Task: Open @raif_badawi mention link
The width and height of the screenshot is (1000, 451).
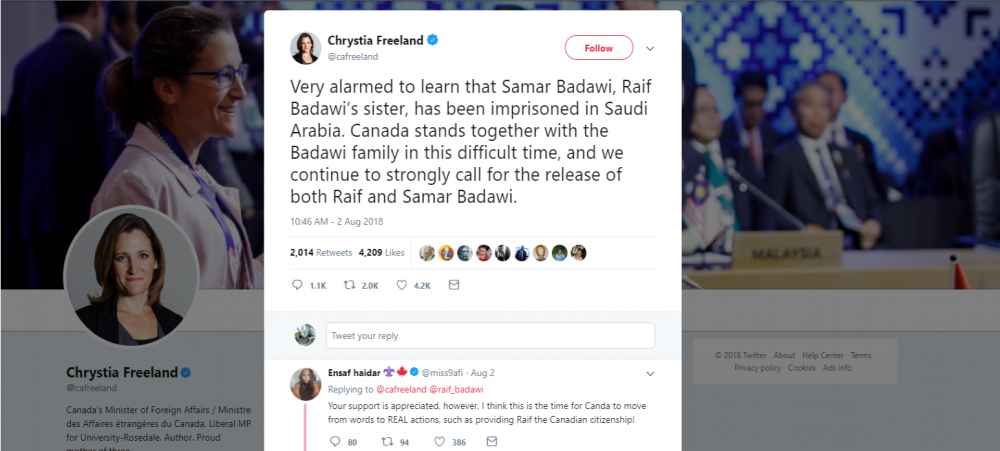Action: (457, 389)
